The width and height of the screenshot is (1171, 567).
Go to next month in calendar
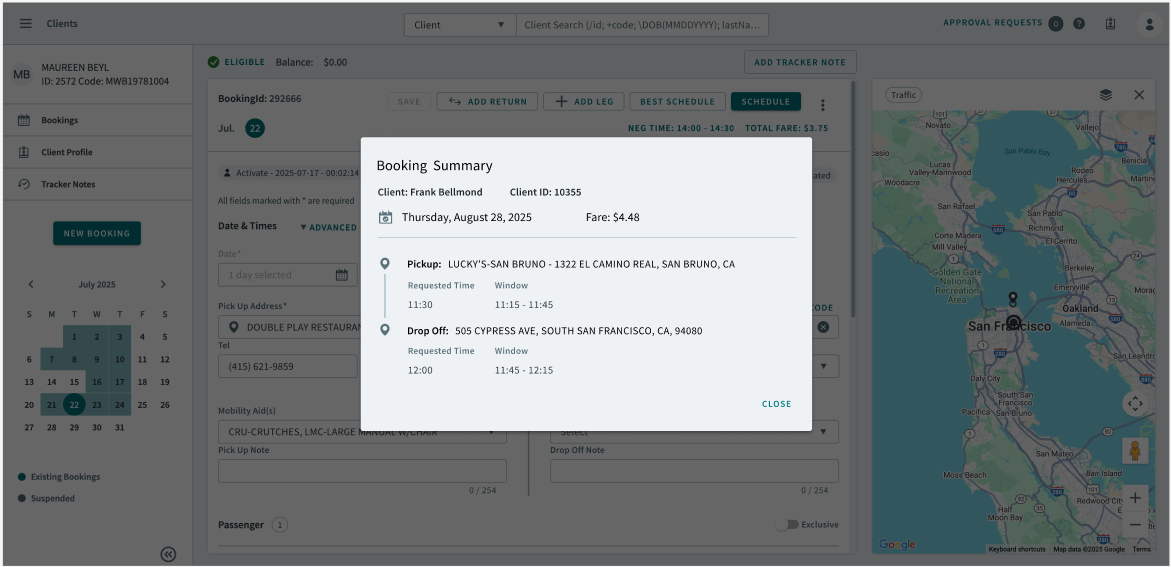pos(163,285)
